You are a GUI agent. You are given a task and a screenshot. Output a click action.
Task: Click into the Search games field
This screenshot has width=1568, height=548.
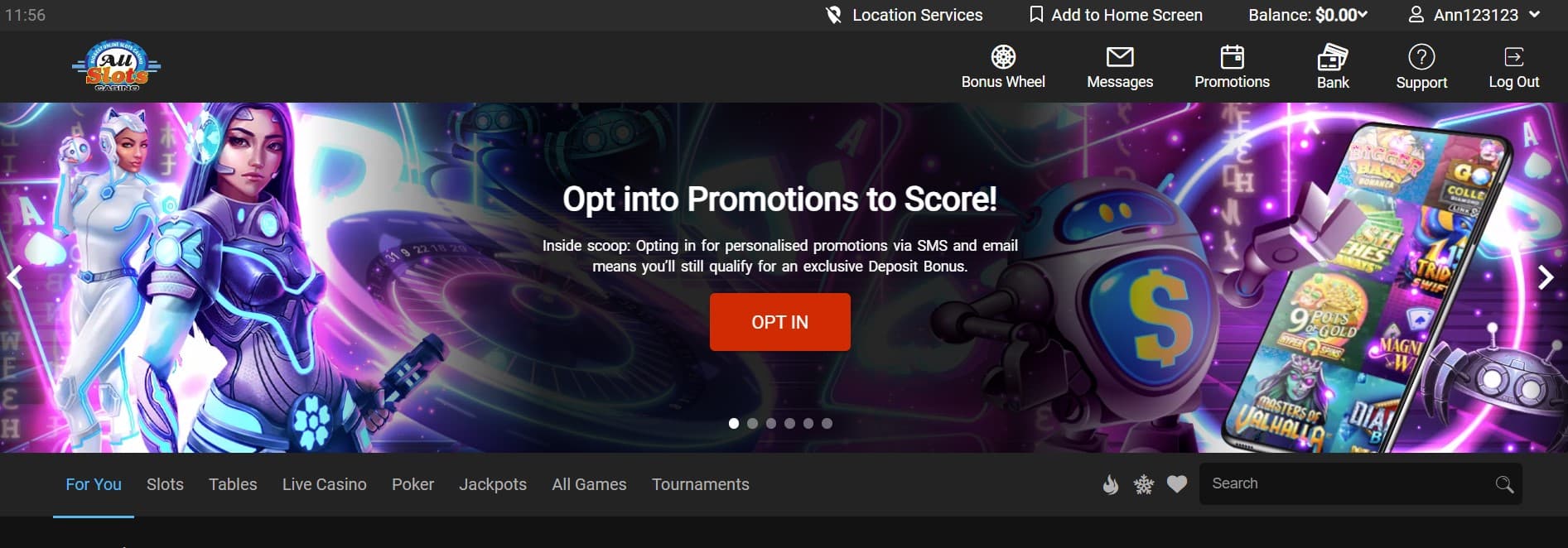point(1360,484)
